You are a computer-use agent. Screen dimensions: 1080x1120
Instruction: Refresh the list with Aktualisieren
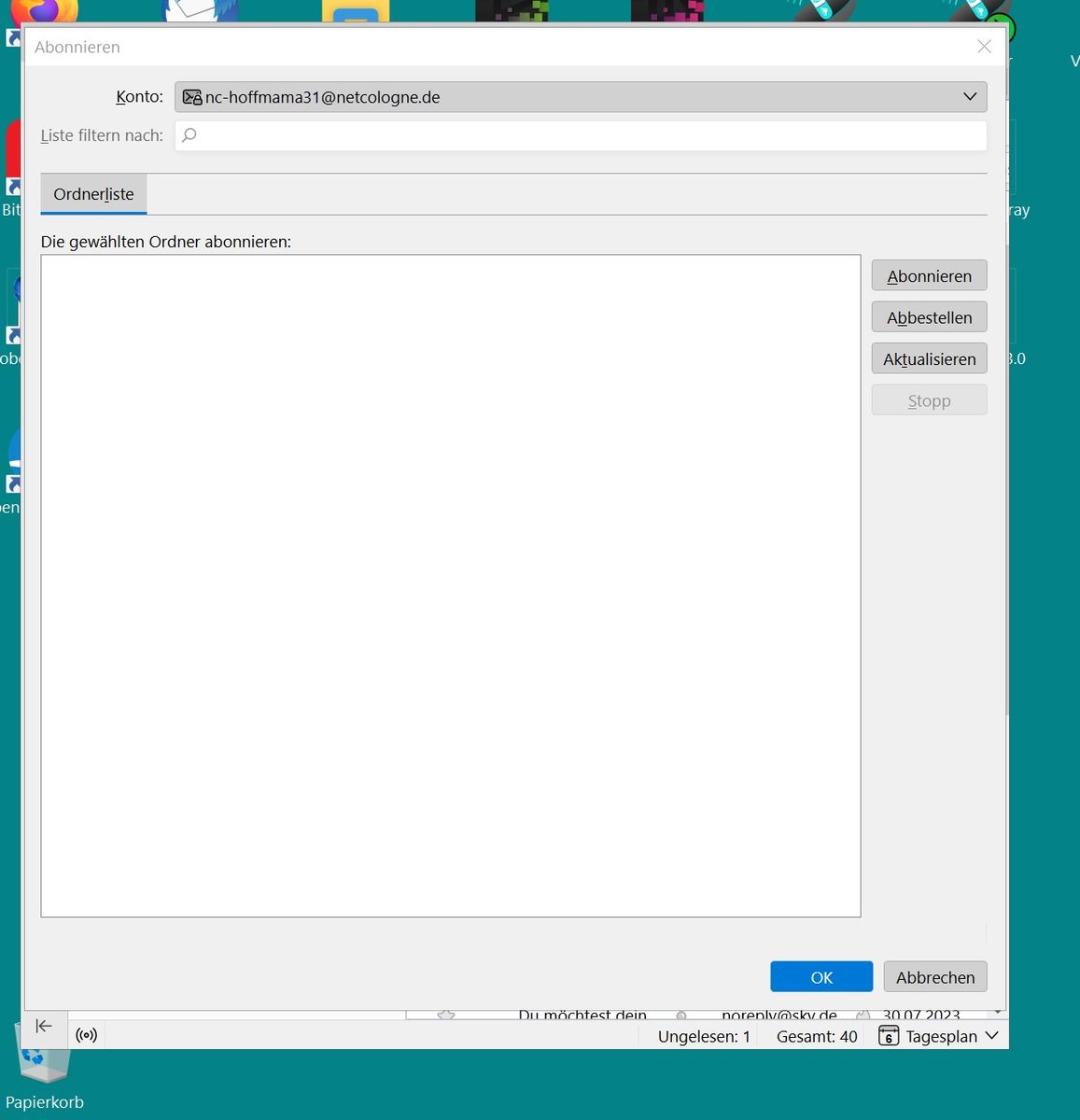[x=929, y=358]
